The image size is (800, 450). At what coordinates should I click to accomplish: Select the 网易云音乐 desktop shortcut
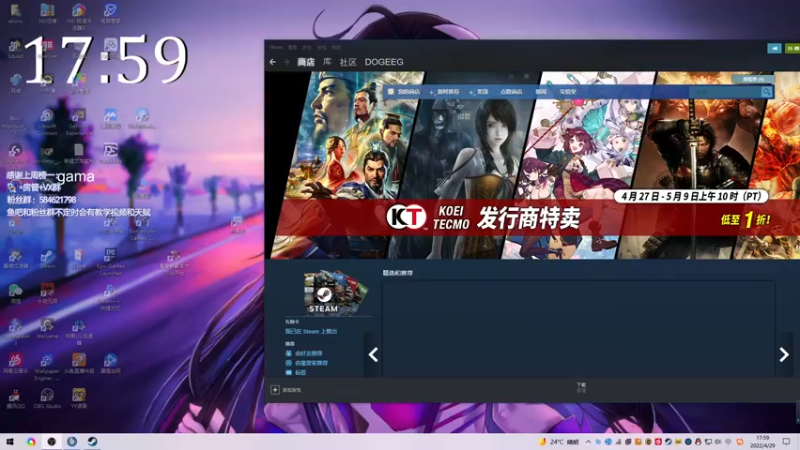15,364
